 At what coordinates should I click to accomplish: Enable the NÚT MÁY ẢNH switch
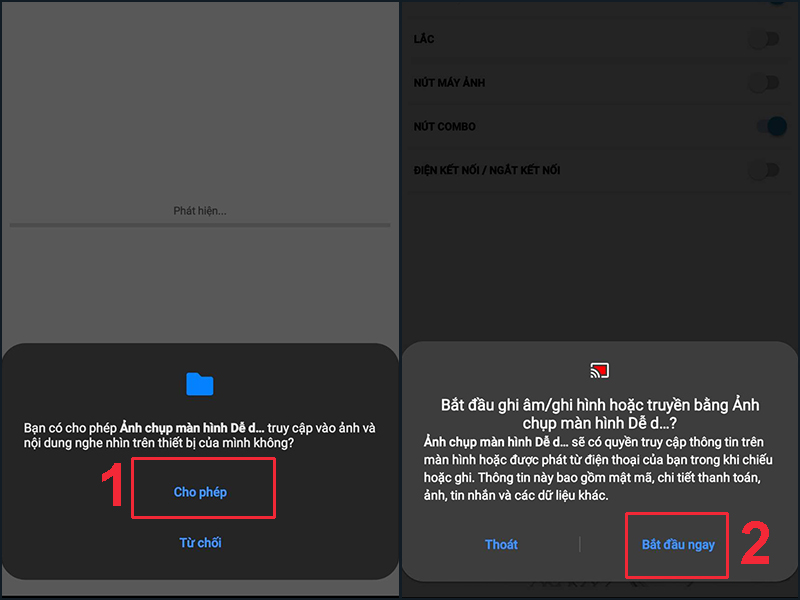tap(764, 83)
